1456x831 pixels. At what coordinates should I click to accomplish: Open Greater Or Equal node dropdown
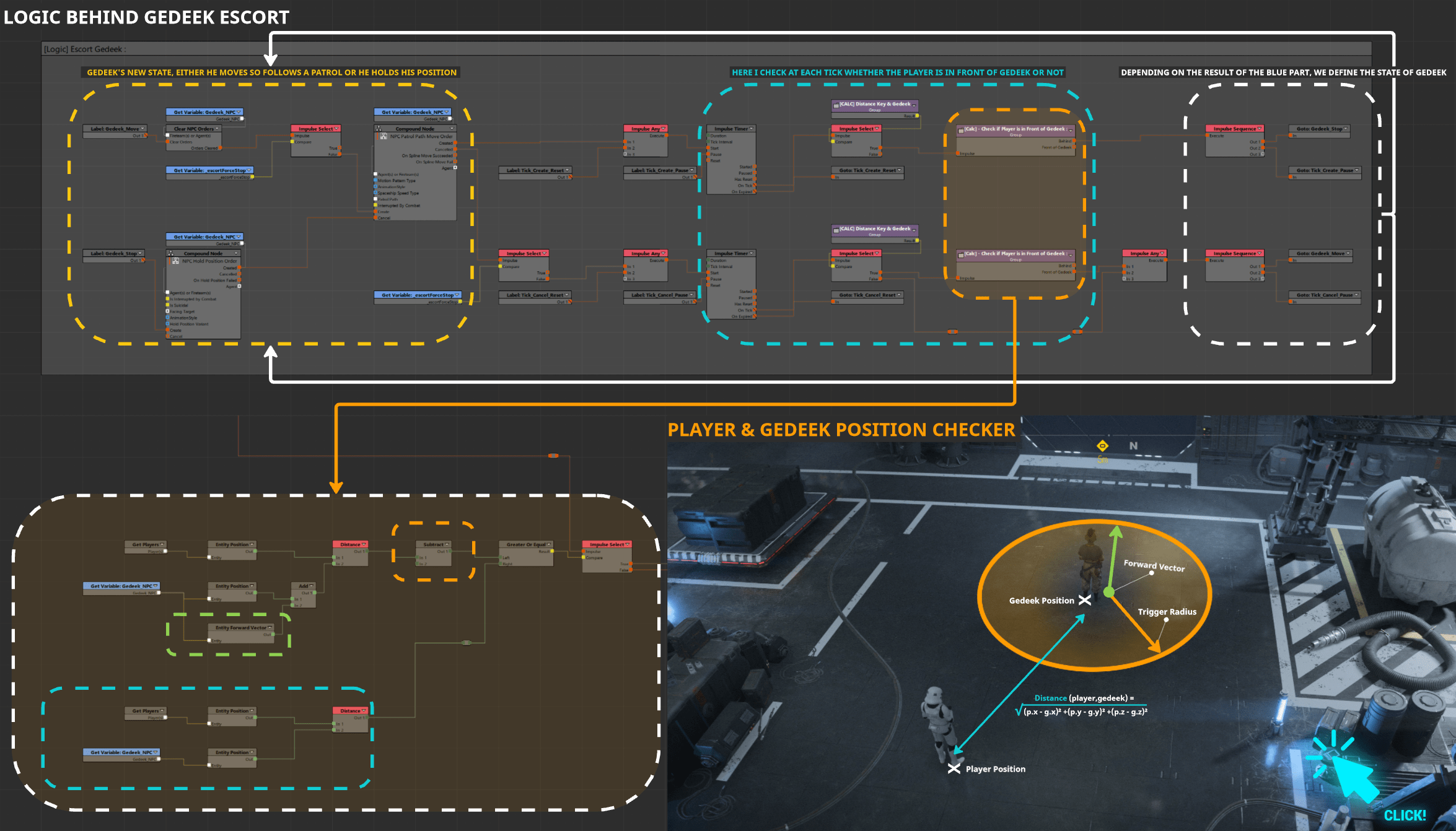tap(549, 544)
